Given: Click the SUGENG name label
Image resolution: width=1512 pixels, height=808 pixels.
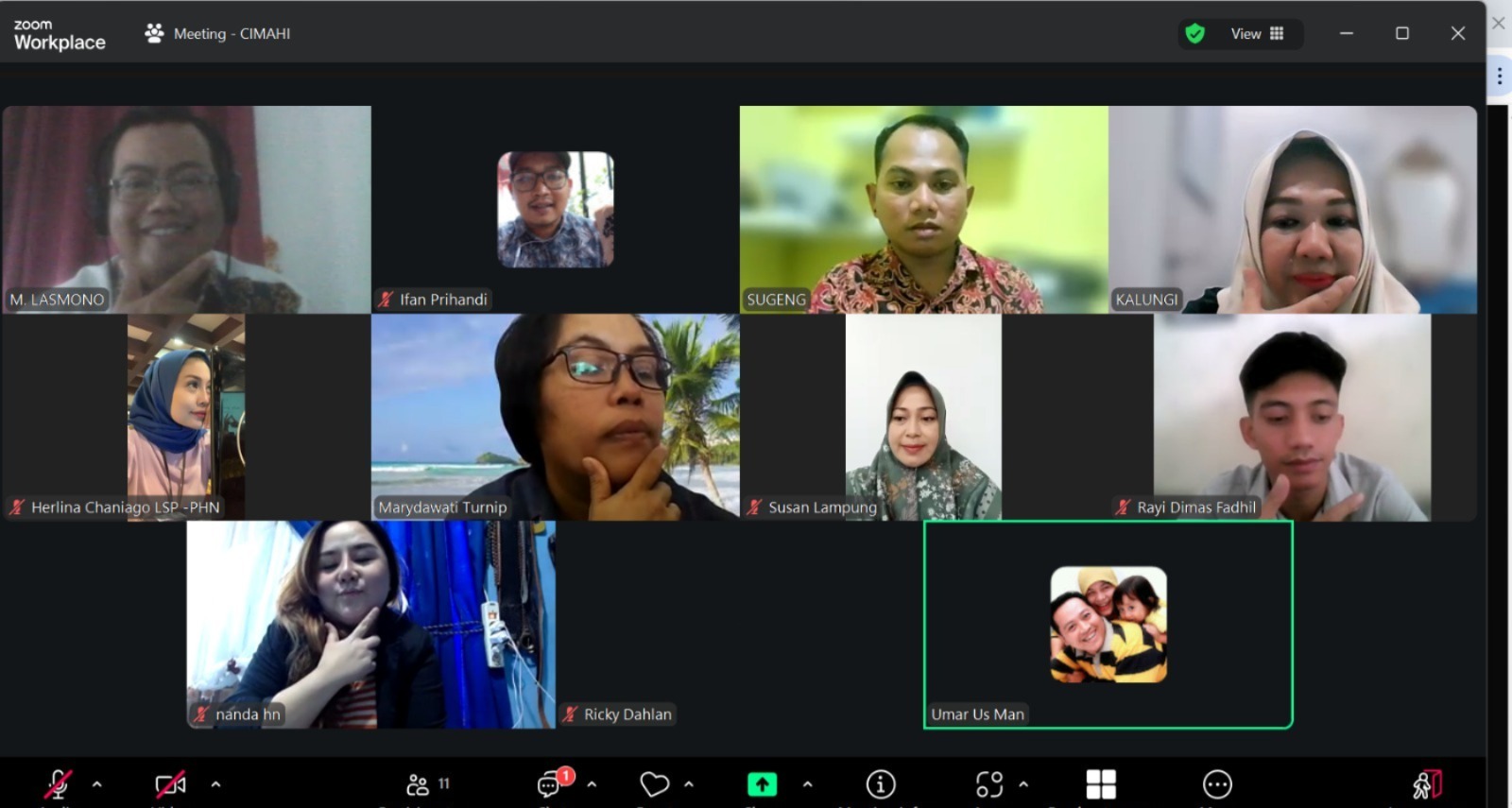Looking at the screenshot, I should (x=777, y=300).
